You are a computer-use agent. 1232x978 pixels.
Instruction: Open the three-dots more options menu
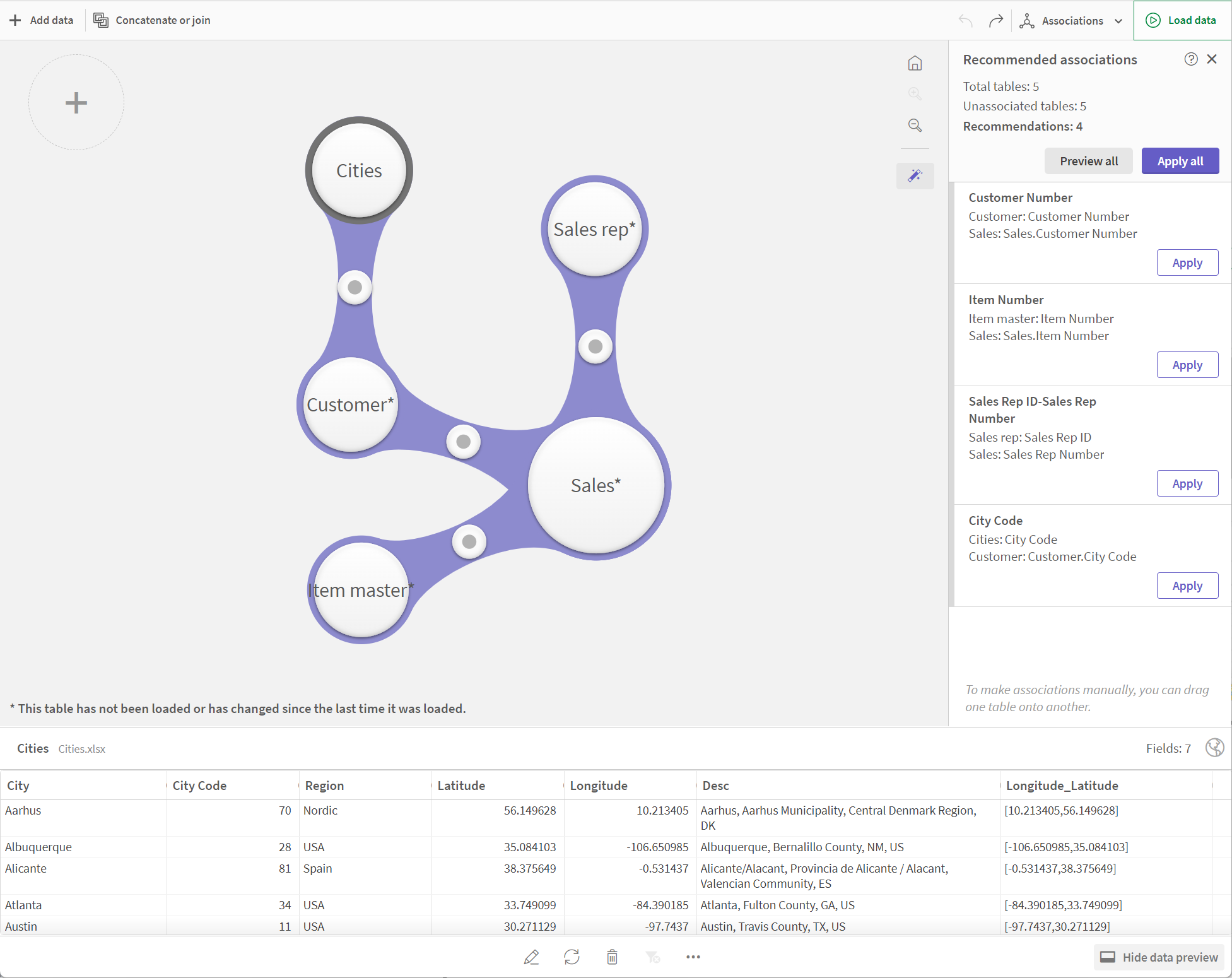coord(693,957)
